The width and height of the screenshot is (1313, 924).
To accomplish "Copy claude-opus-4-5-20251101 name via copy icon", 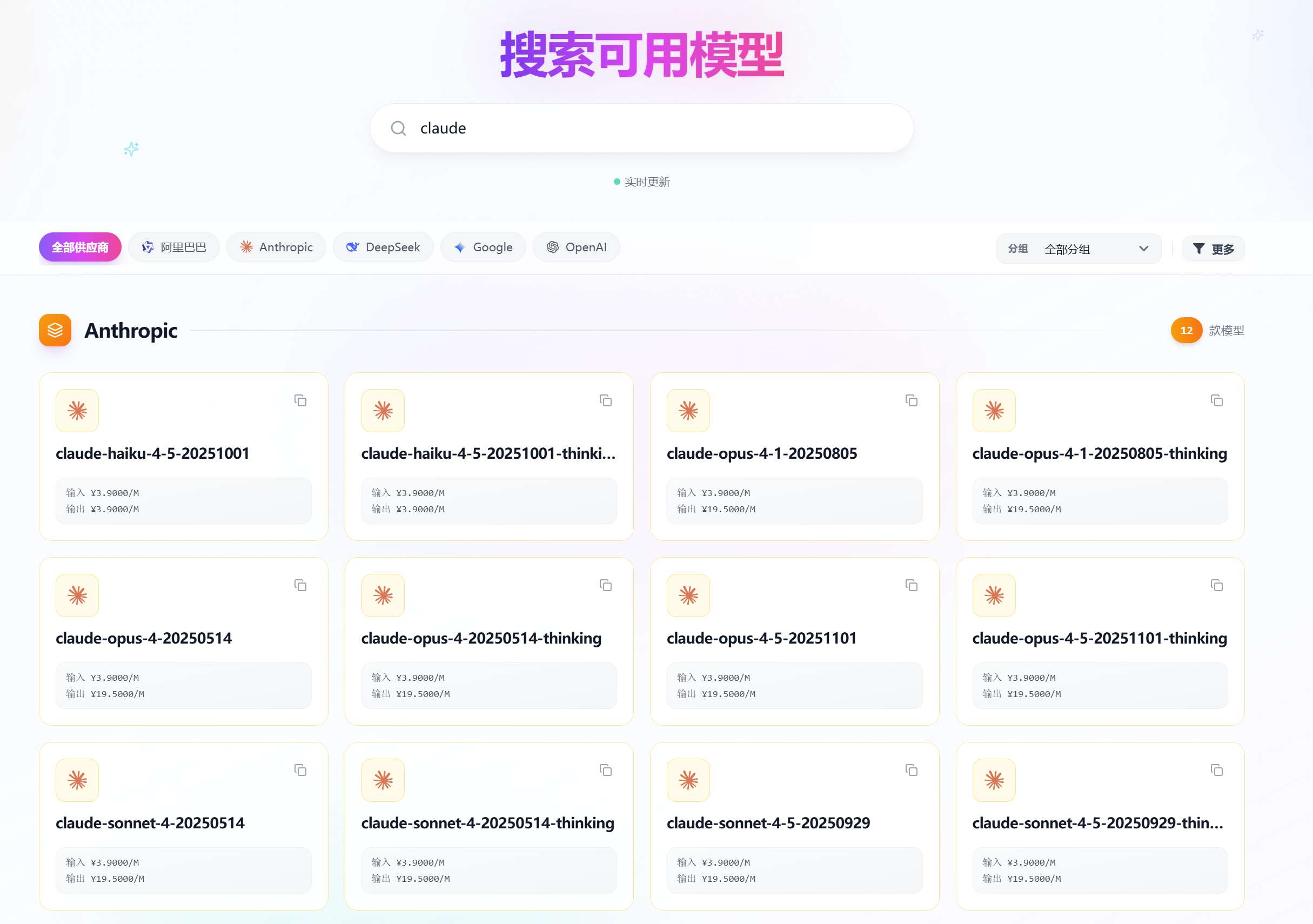I will coord(912,585).
